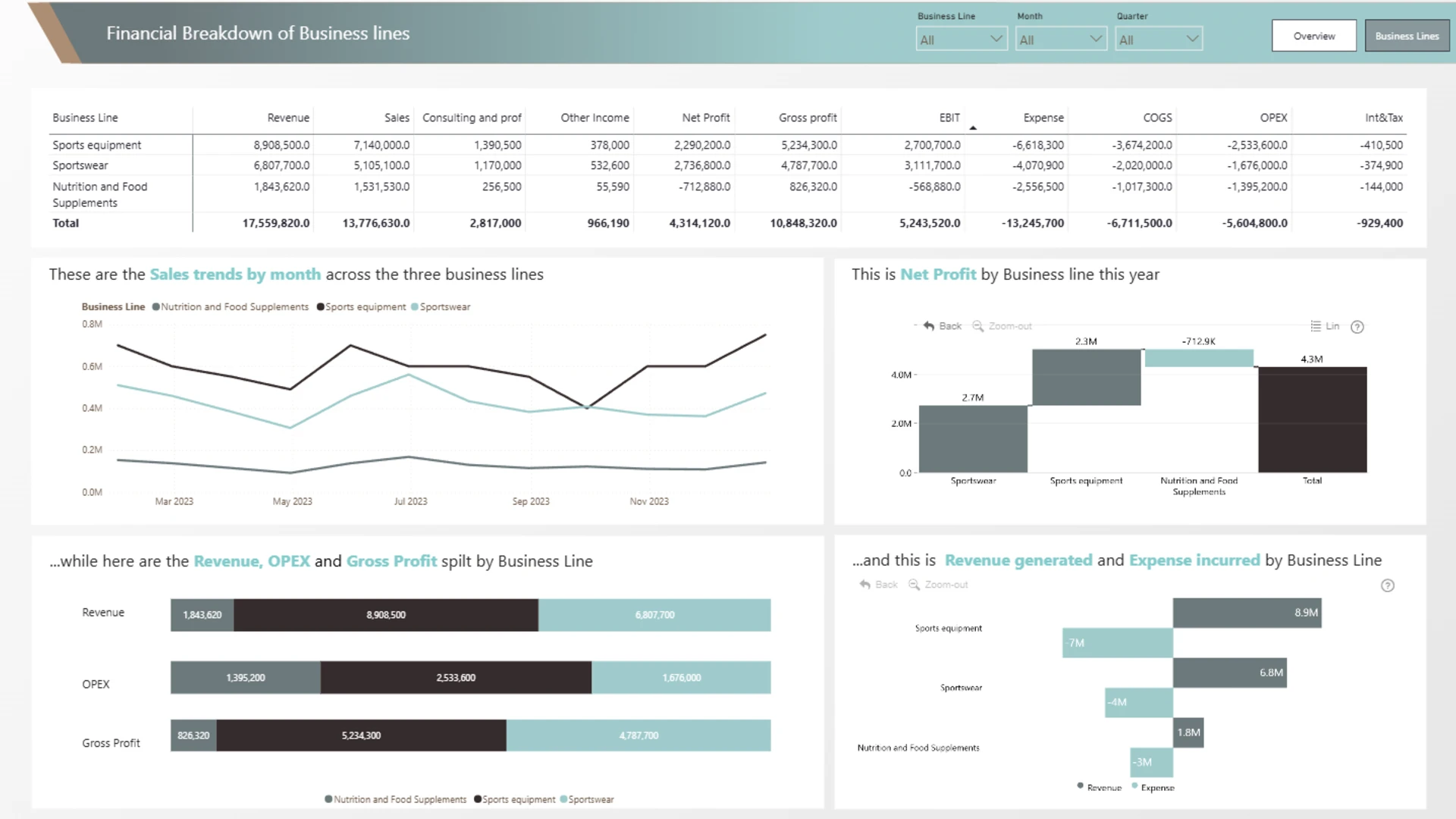This screenshot has width=1456, height=819.
Task: Click the EBIT column sort arrow
Action: tap(973, 128)
